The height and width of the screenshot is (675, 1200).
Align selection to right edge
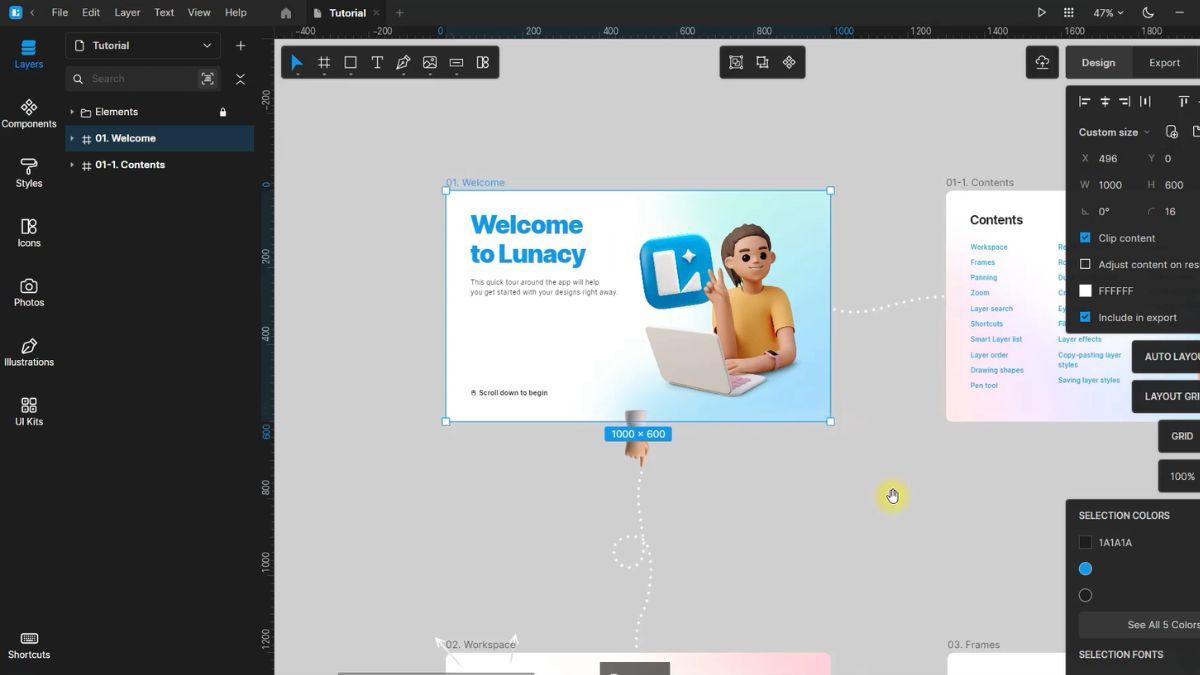coord(1125,101)
